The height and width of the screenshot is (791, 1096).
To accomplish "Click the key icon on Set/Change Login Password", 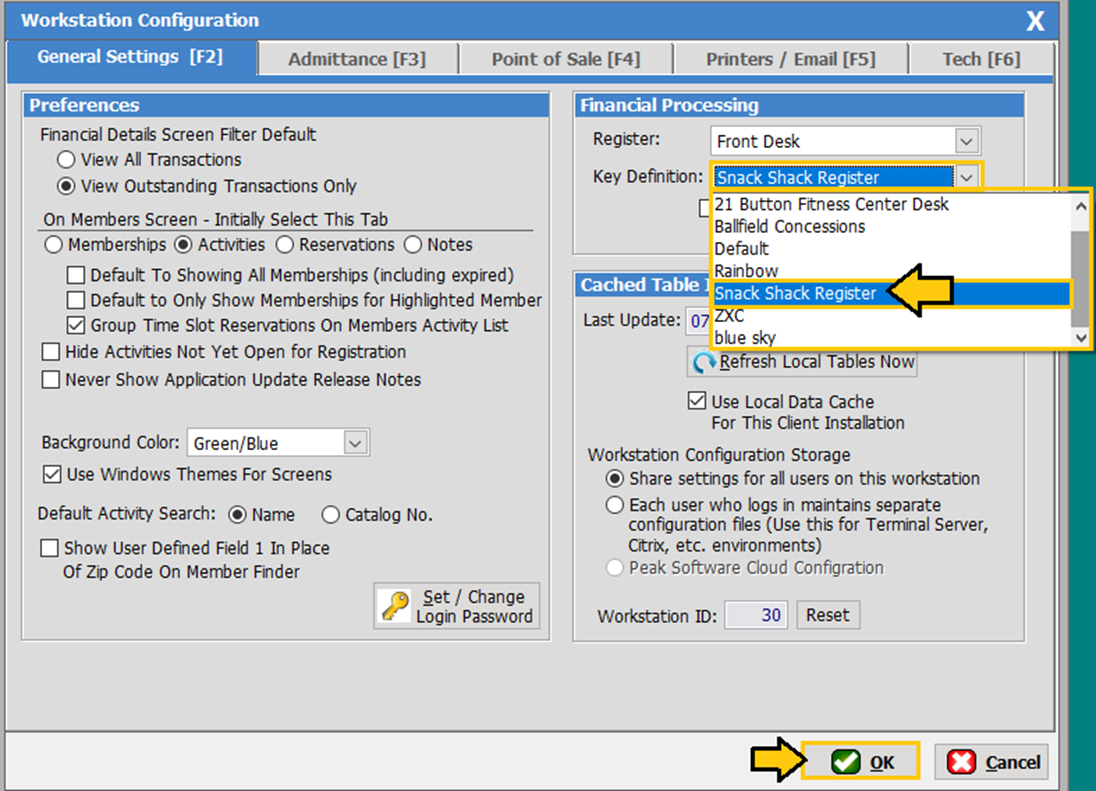I will 396,606.
